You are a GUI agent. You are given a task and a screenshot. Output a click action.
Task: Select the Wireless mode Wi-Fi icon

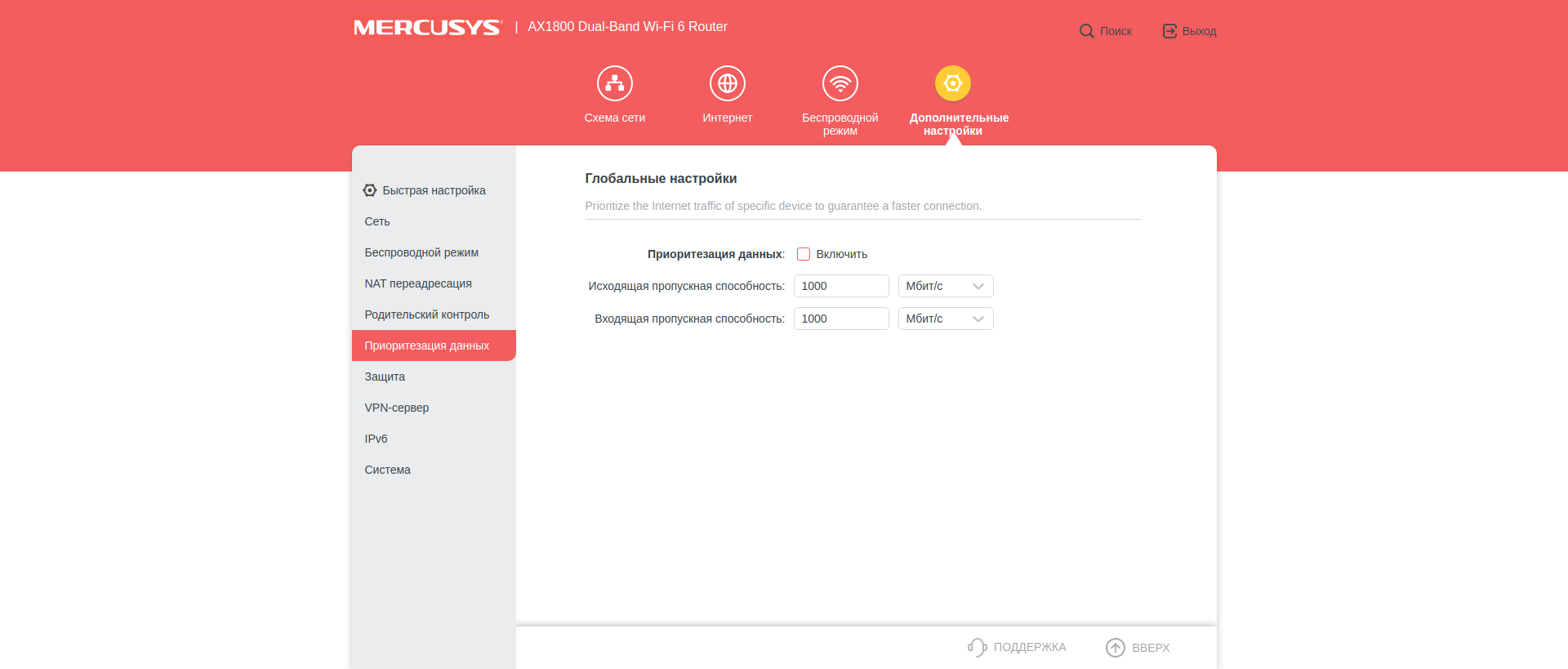click(840, 83)
